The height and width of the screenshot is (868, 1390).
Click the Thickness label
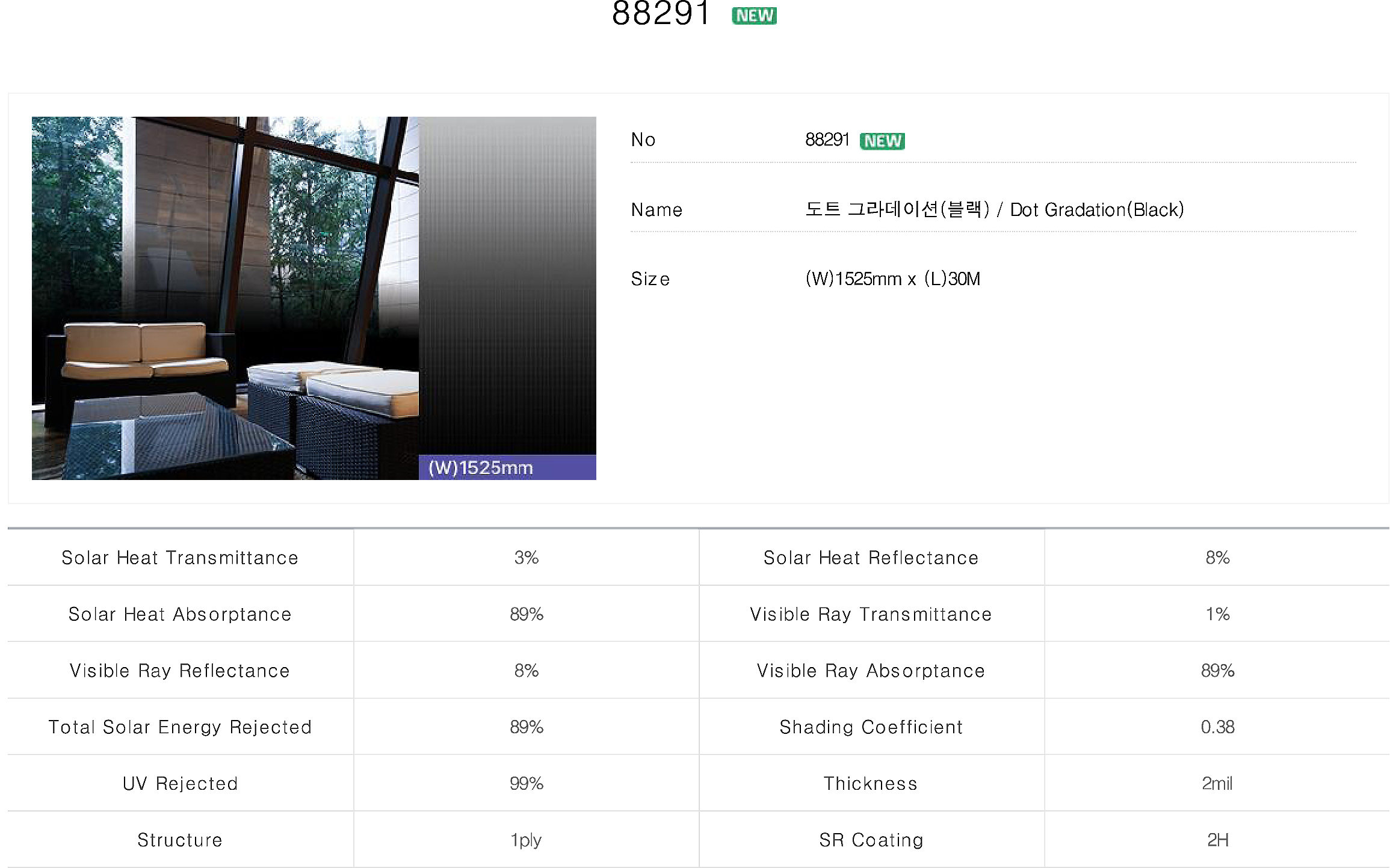871,784
